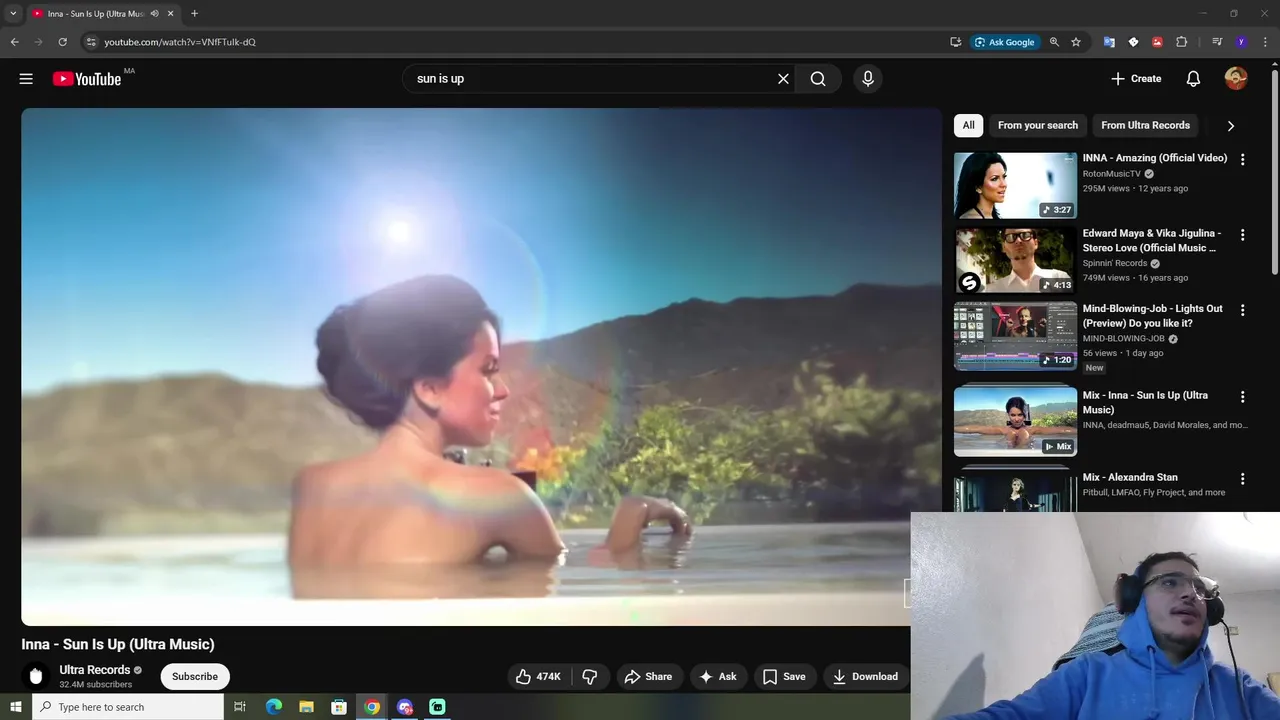This screenshot has width=1280, height=720.
Task: Open Mix - Alexandra Stan title
Action: tap(1130, 477)
